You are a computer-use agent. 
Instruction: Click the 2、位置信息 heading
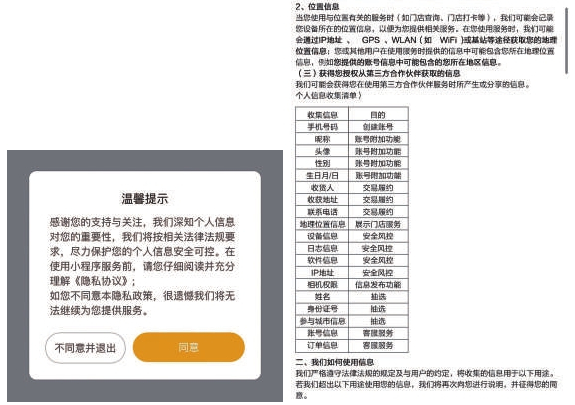317,6
